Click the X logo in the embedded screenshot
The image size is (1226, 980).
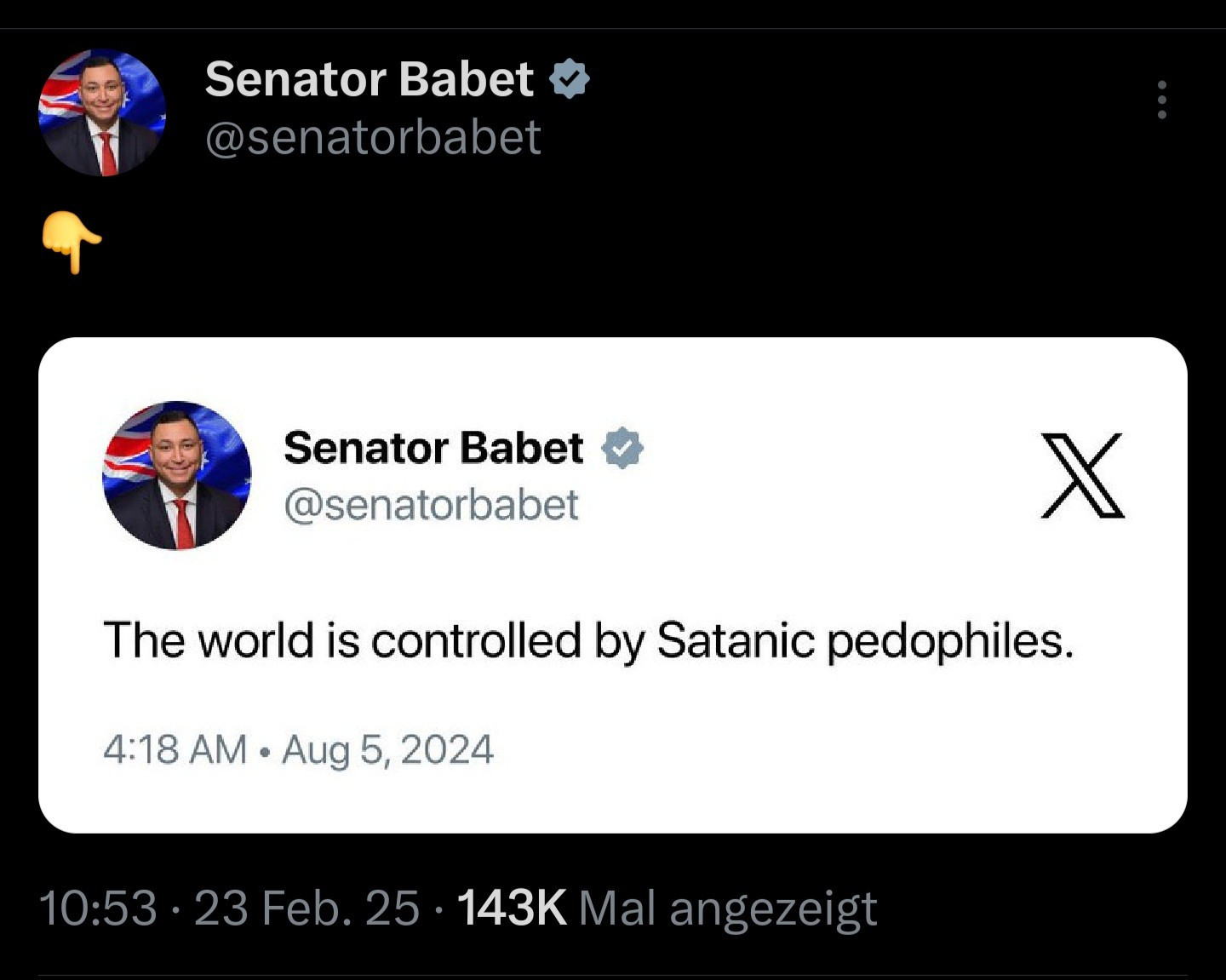point(1082,475)
